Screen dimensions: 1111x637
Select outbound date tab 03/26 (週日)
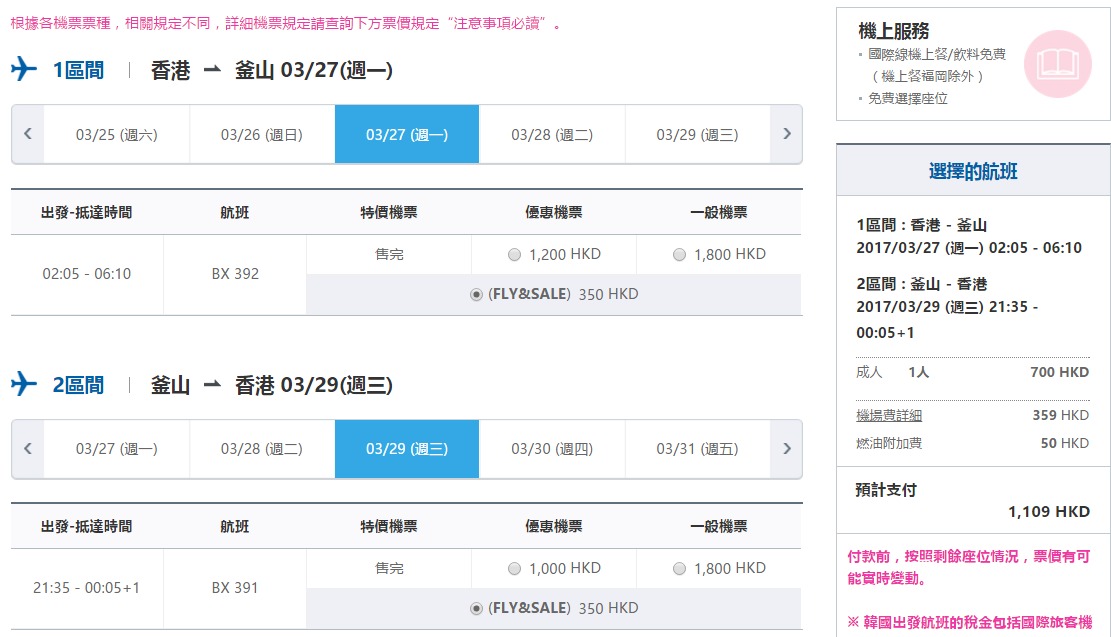pyautogui.click(x=262, y=135)
